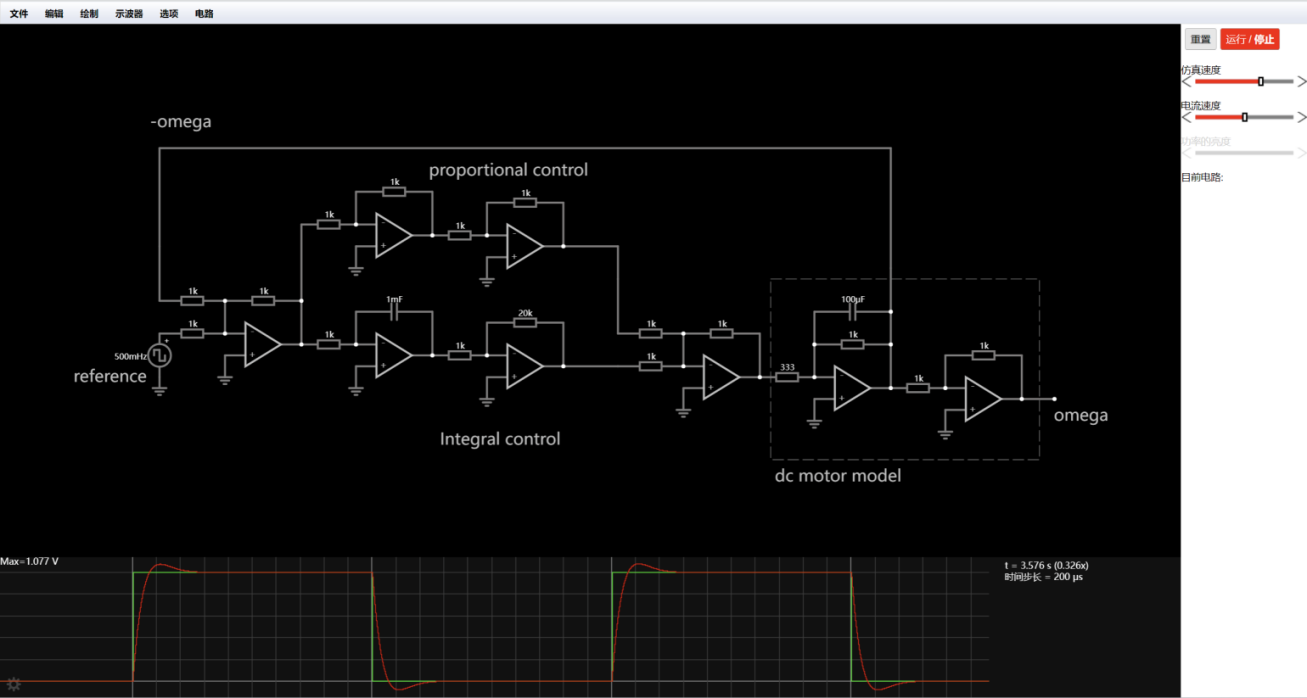Select 1k resistor feeding the 1mF integrator
Image resolution: width=1307 pixels, height=698 pixels.
(x=328, y=344)
